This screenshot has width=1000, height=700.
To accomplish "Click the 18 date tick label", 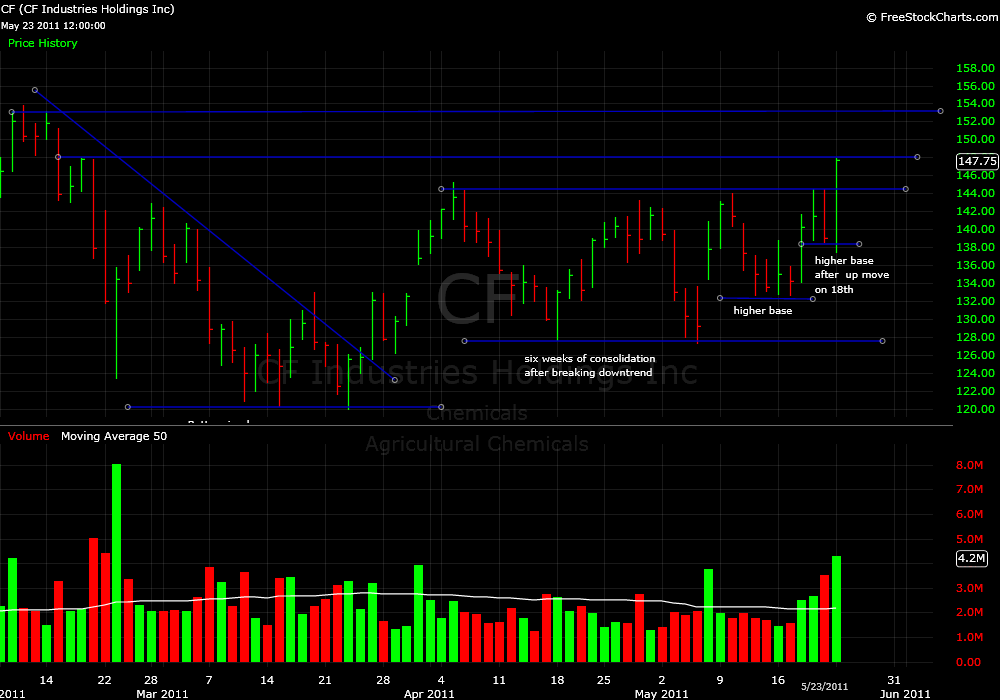I will tap(557, 680).
